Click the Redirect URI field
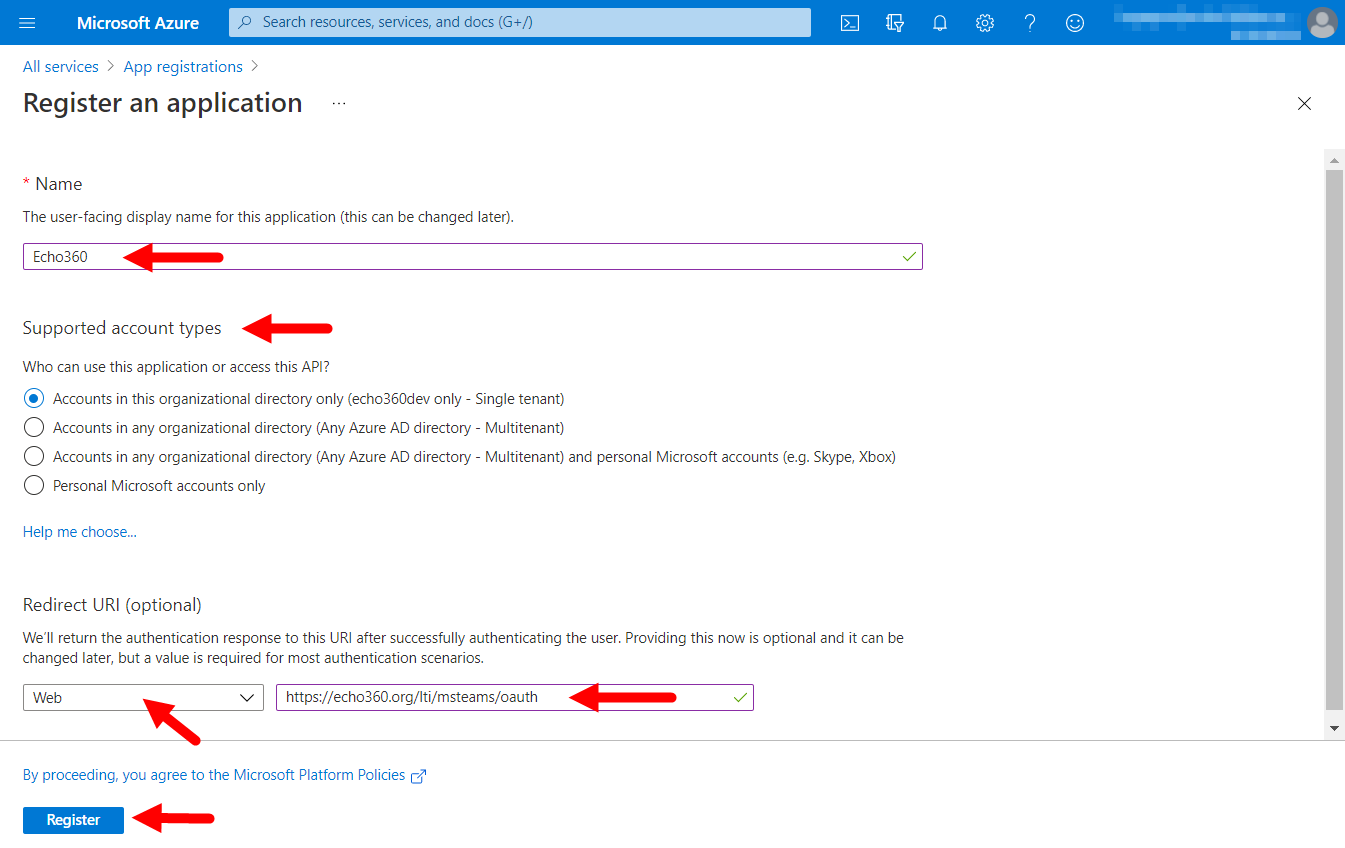1345x848 pixels. click(x=515, y=697)
